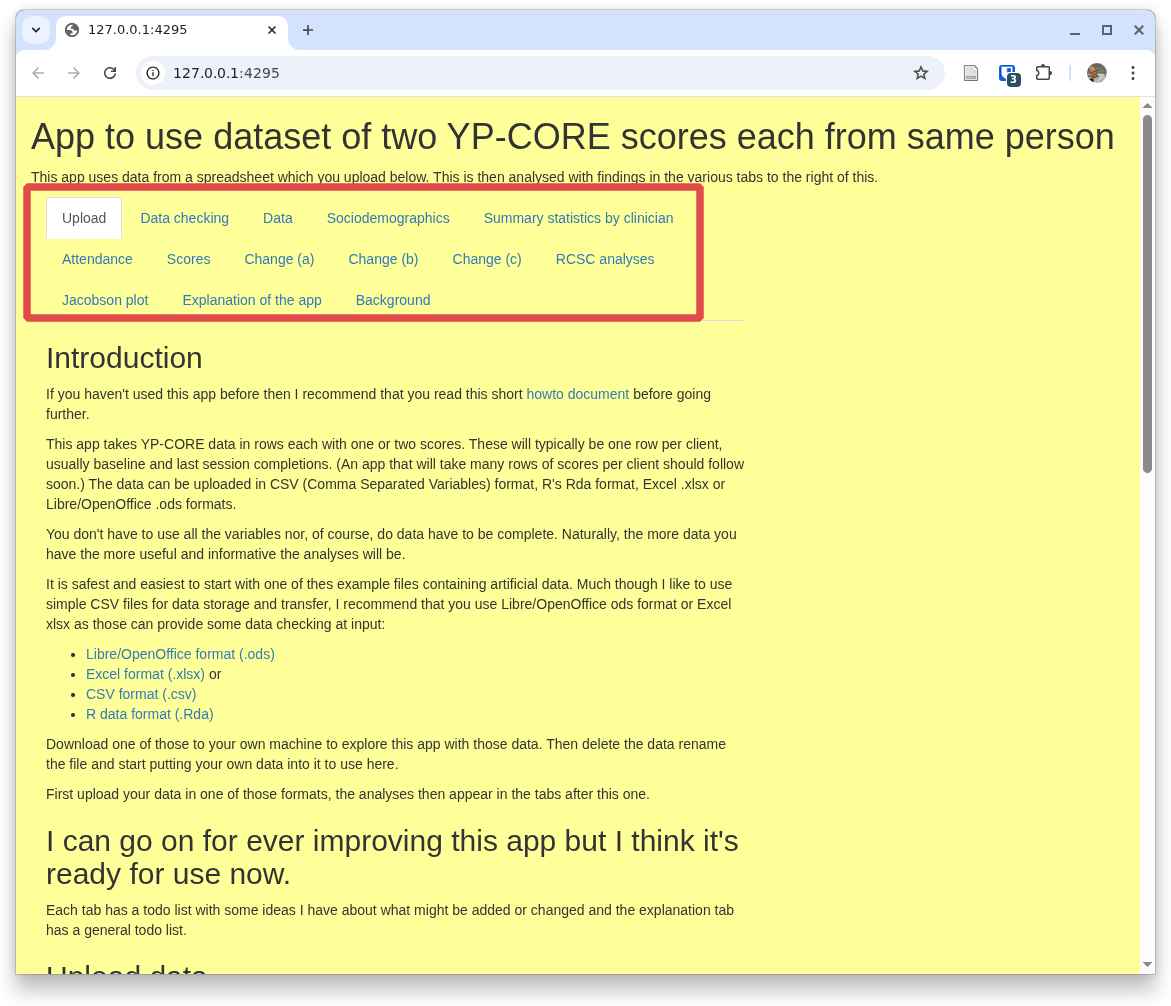The width and height of the screenshot is (1171, 1006).
Task: Open the extension with badge 3
Action: tap(1007, 73)
